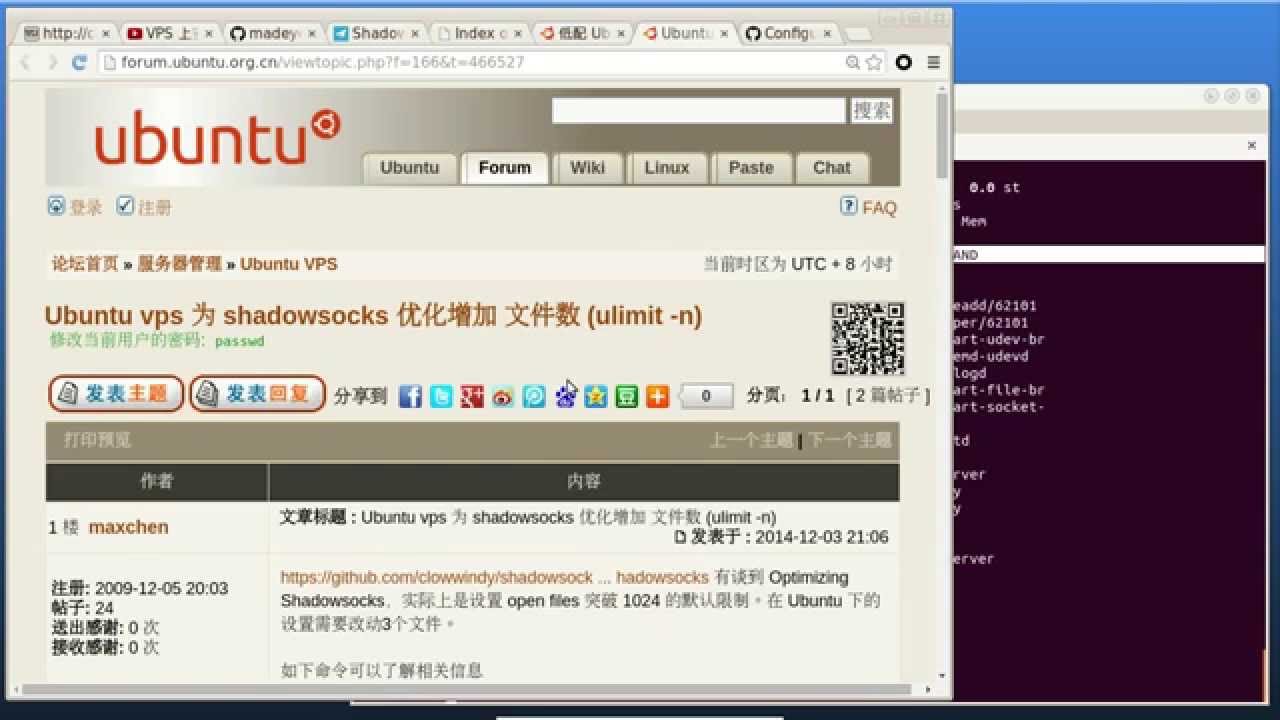Go forward in browser history
This screenshot has height=720, width=1280.
[x=53, y=62]
